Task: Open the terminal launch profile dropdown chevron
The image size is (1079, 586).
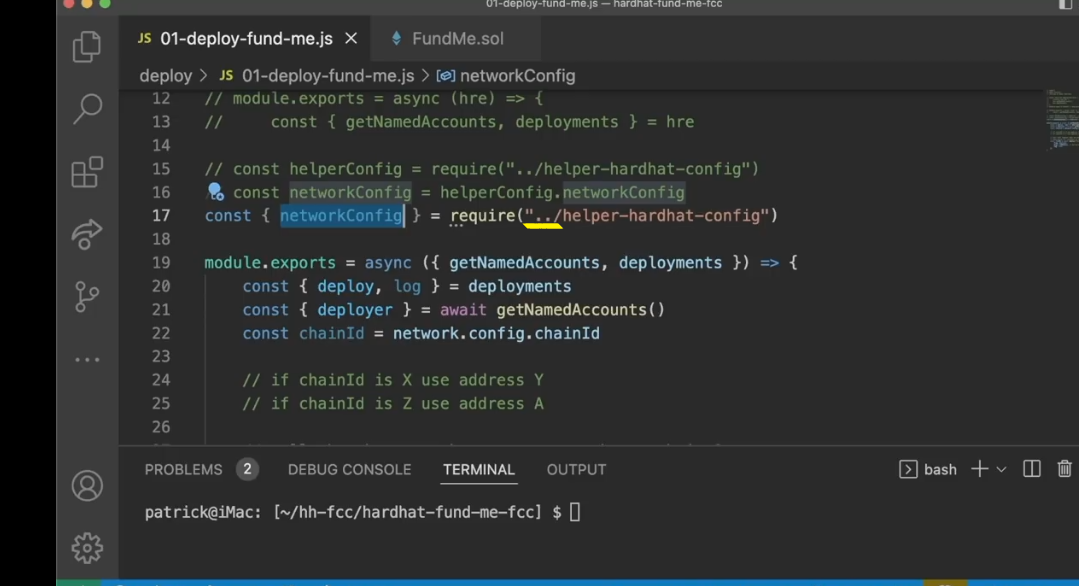Action: 1001,469
